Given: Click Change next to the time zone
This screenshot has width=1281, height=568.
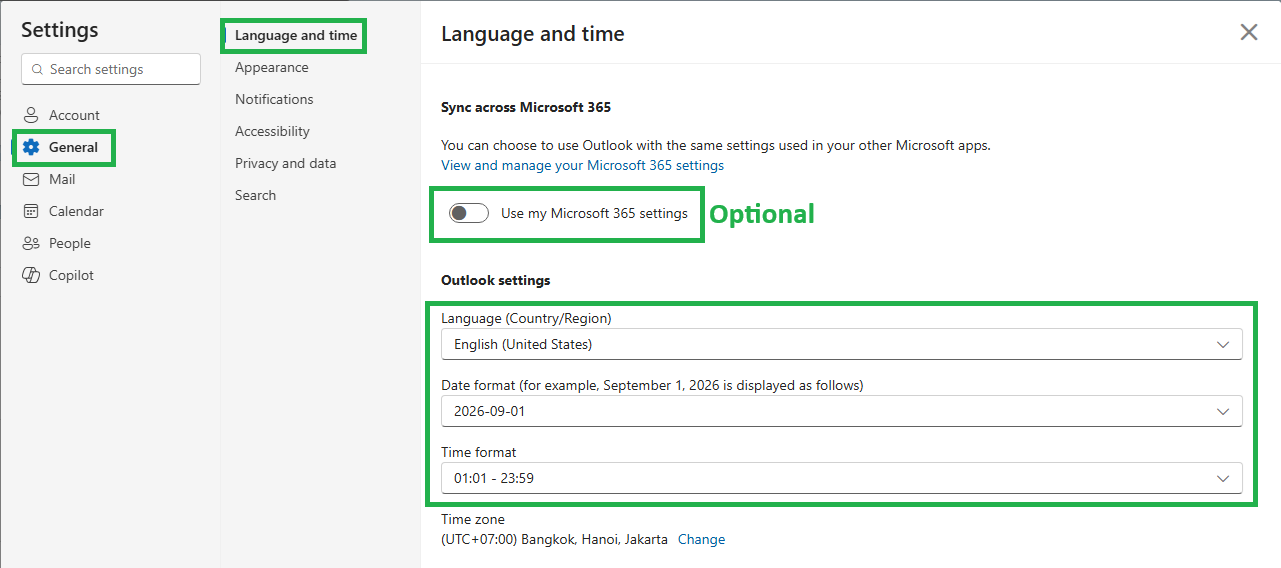Looking at the screenshot, I should point(701,539).
